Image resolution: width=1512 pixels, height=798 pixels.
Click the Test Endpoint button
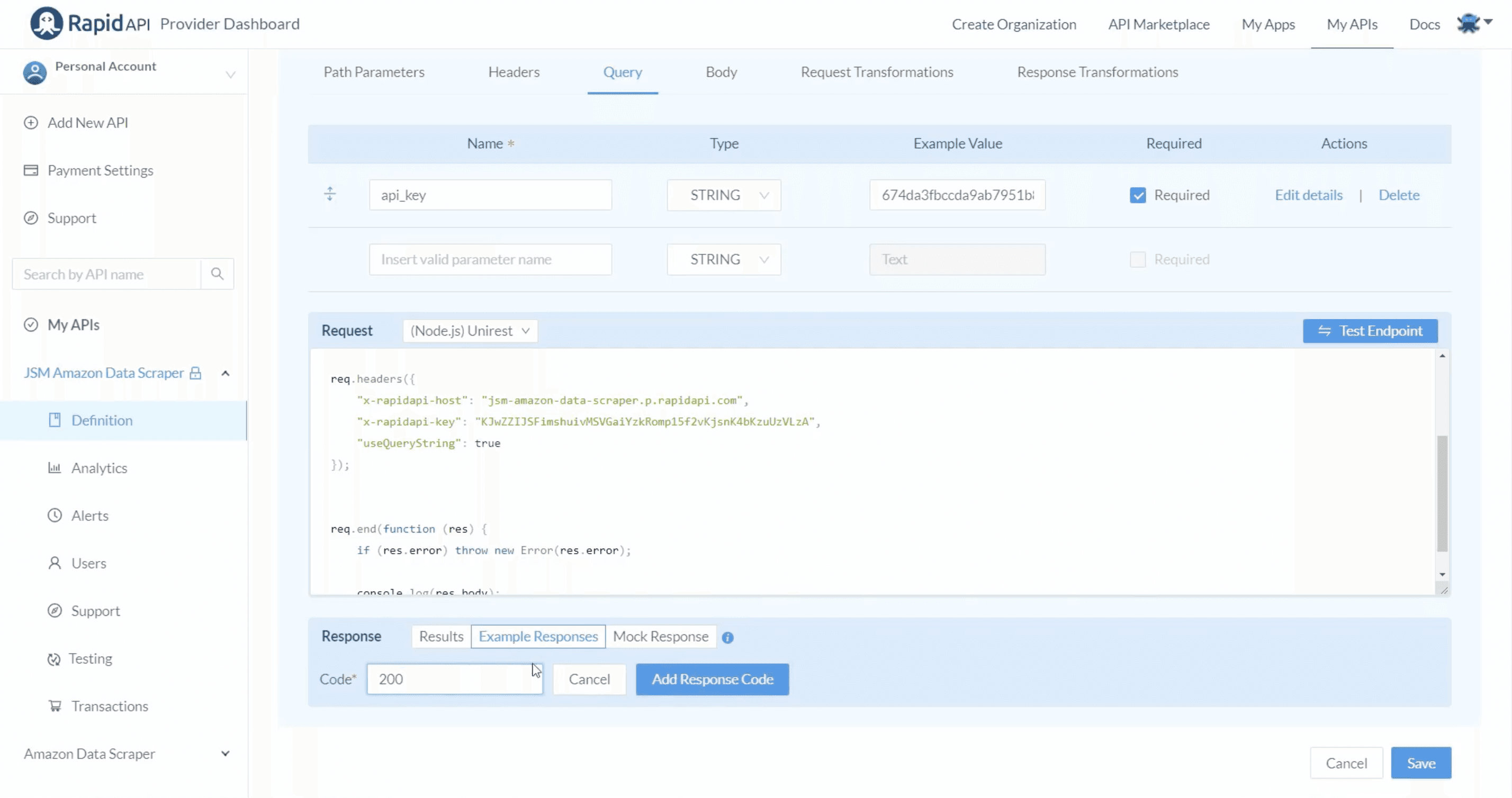1370,331
